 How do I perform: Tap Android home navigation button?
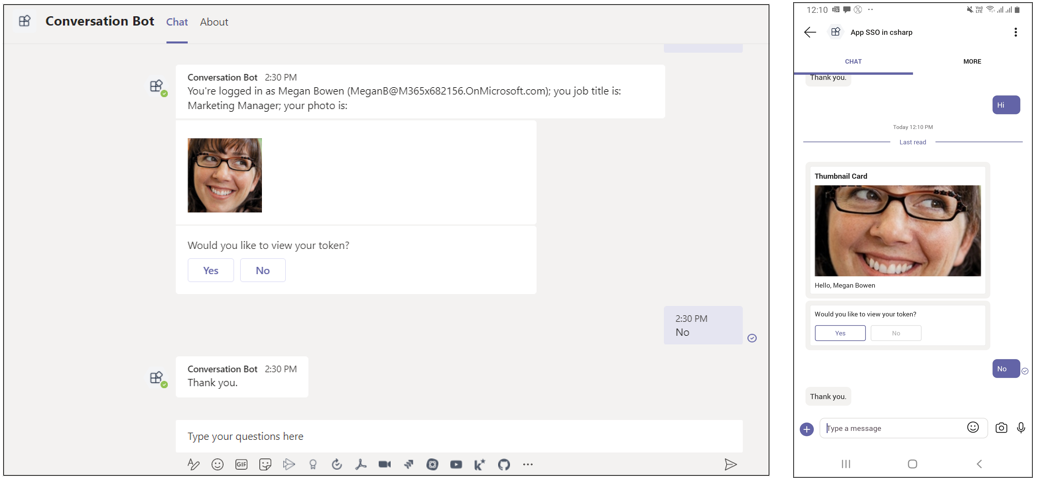point(912,464)
